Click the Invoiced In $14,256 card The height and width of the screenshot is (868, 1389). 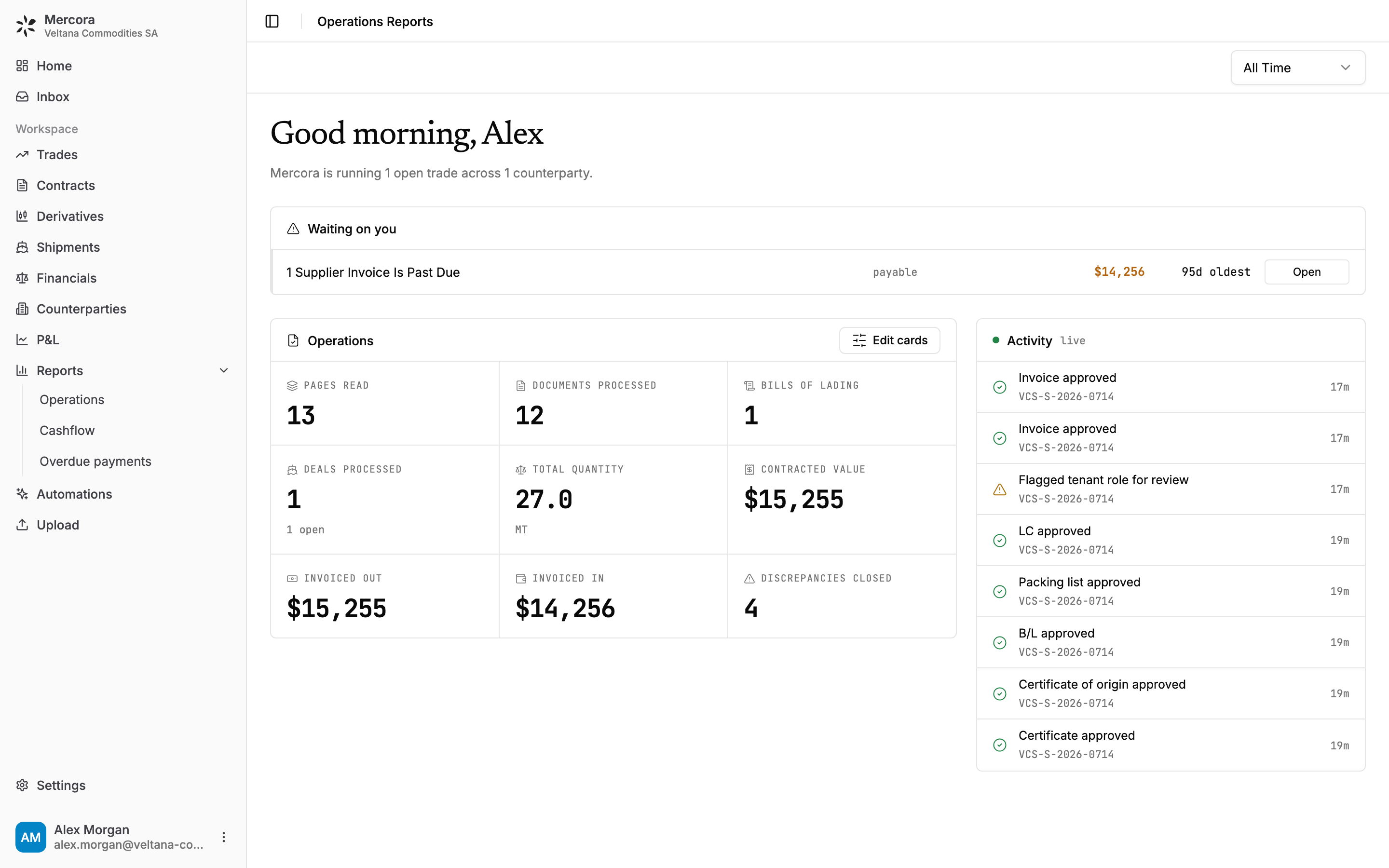coord(613,596)
